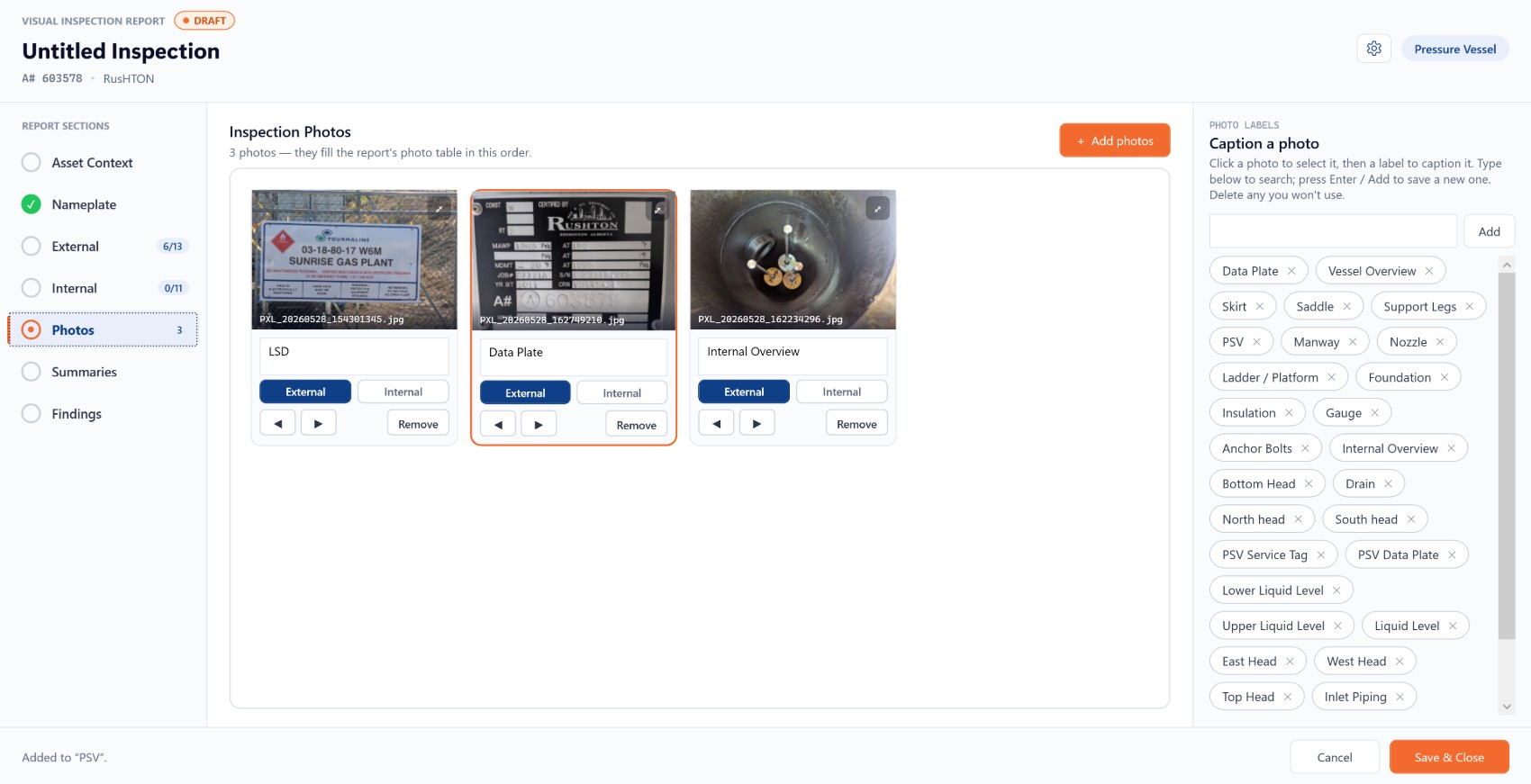Screen dimensions: 1531x784
Task: Select the Rushton data plate thumbnail
Action: pyautogui.click(x=574, y=260)
